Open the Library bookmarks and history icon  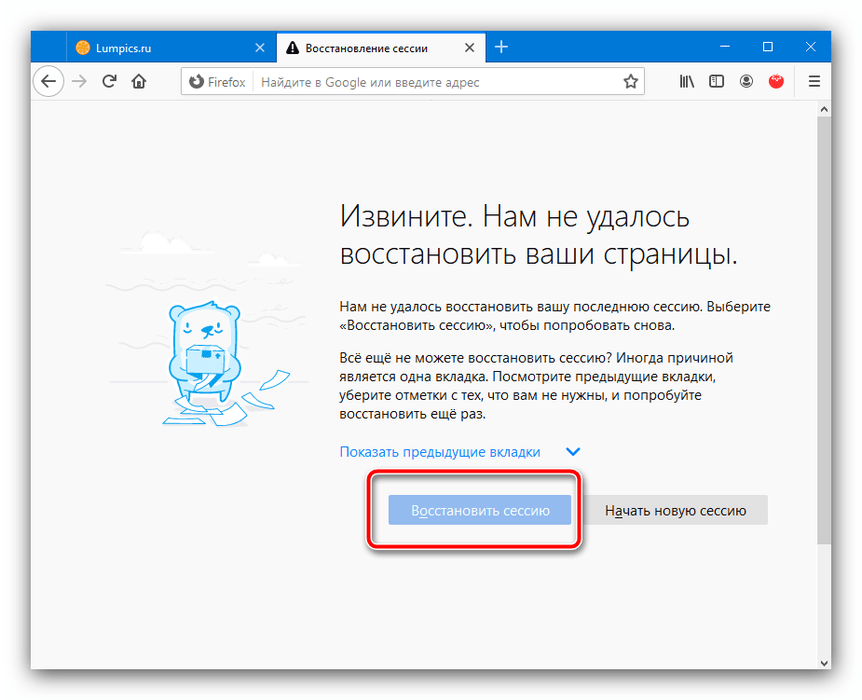(687, 82)
